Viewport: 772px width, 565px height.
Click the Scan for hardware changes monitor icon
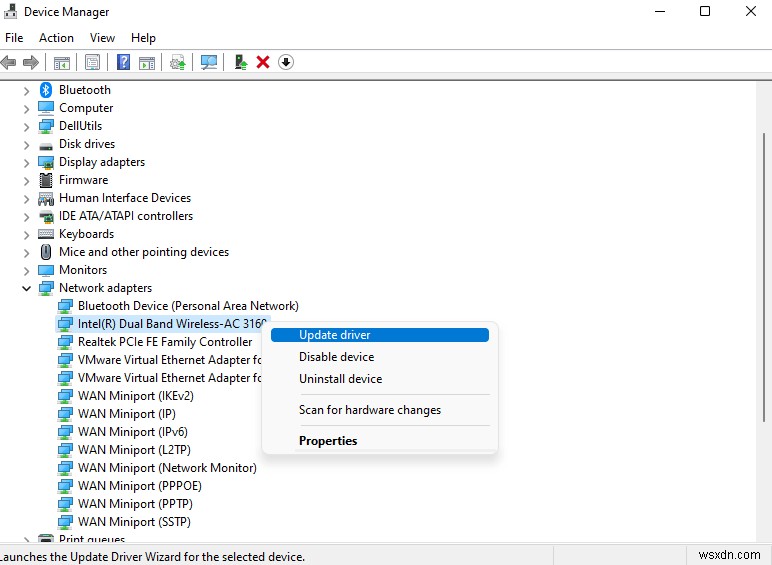click(209, 63)
